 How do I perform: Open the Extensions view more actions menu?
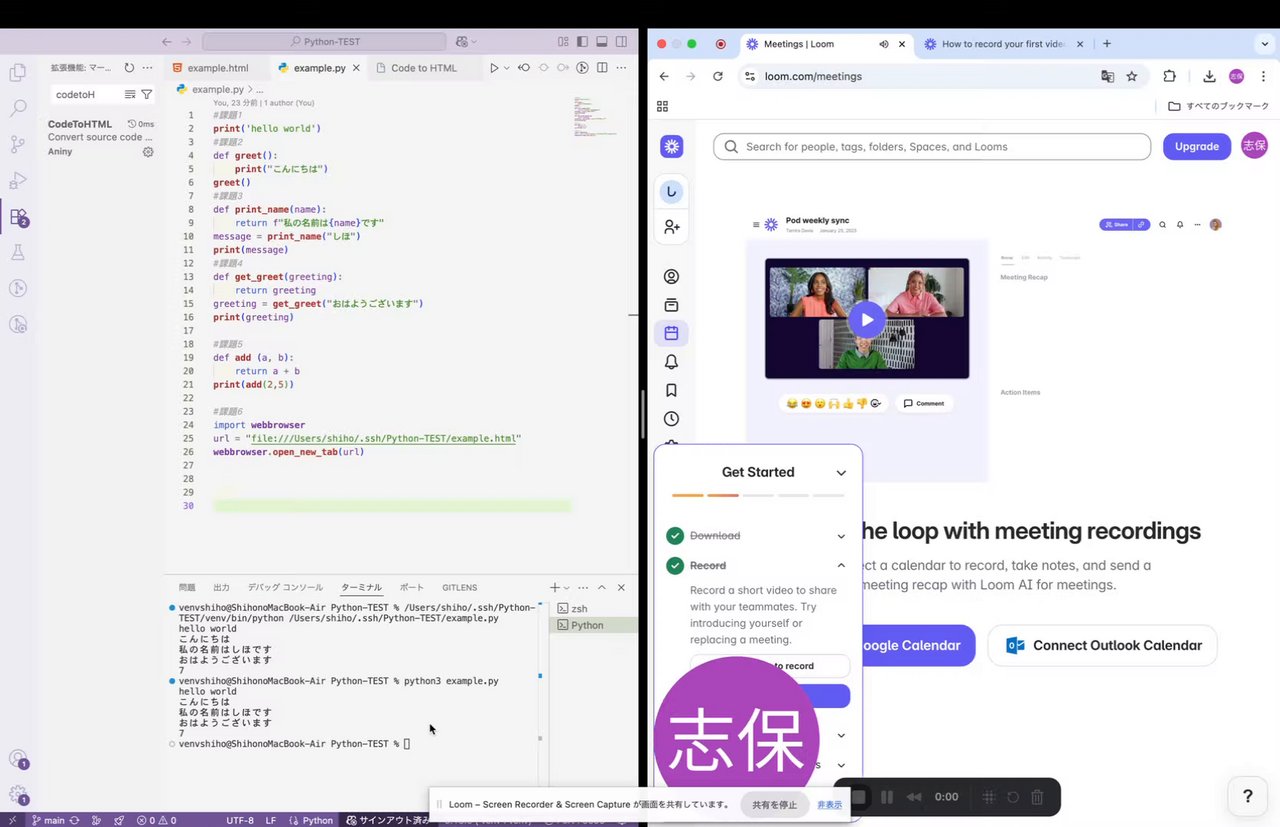click(x=148, y=68)
